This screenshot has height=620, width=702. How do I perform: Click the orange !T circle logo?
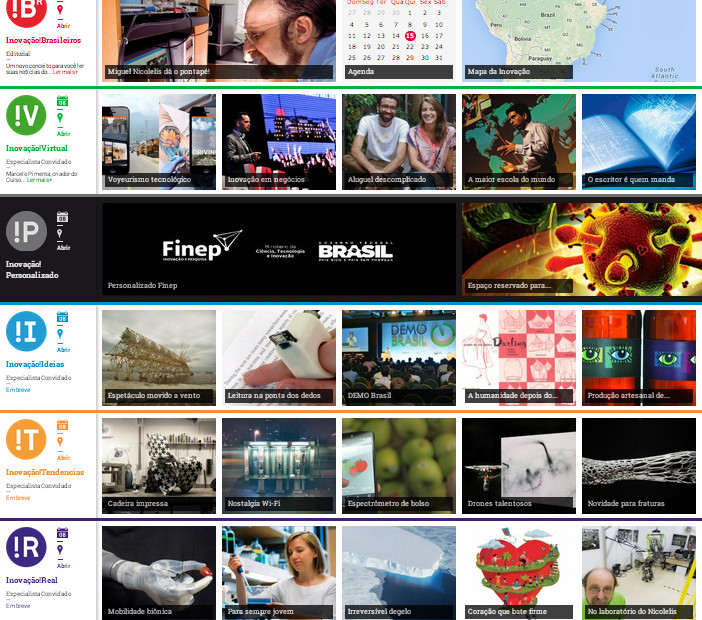pyautogui.click(x=26, y=439)
